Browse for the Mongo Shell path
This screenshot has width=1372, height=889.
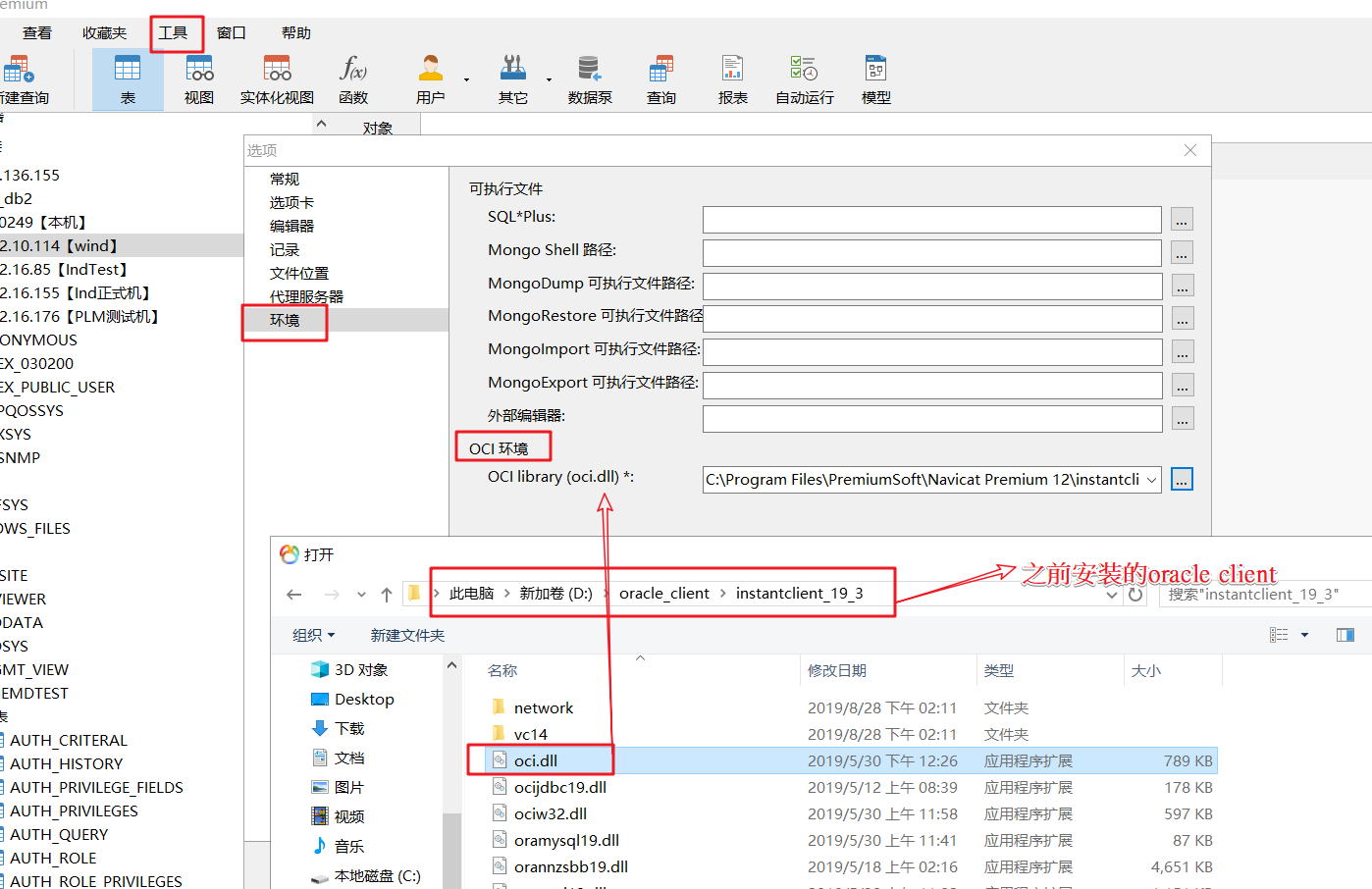(x=1182, y=253)
